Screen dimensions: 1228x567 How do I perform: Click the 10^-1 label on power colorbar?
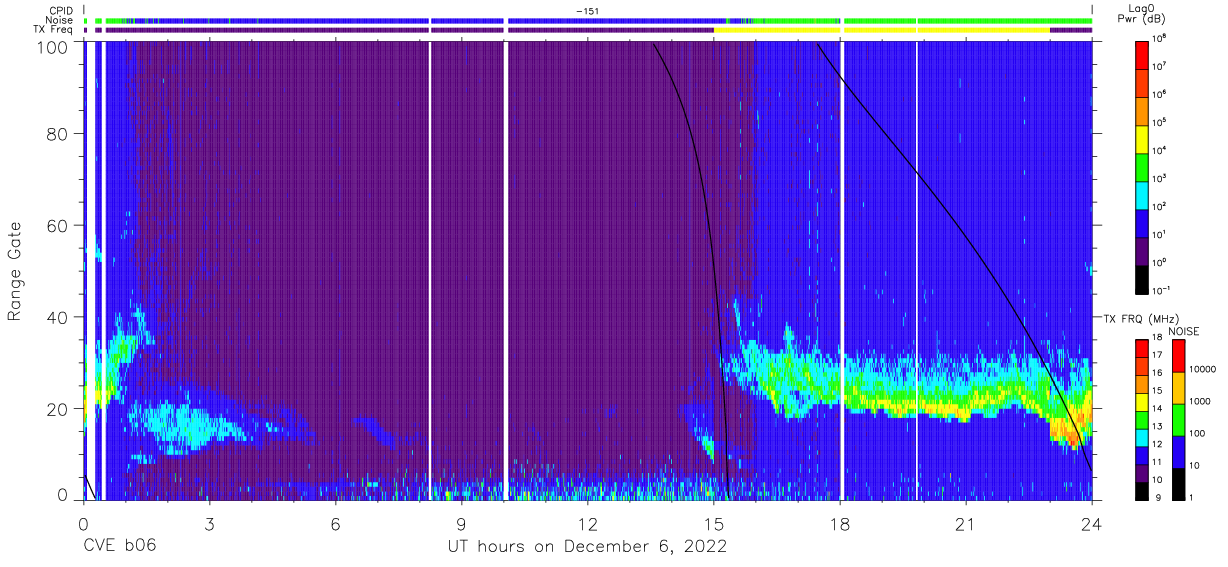click(x=1162, y=290)
